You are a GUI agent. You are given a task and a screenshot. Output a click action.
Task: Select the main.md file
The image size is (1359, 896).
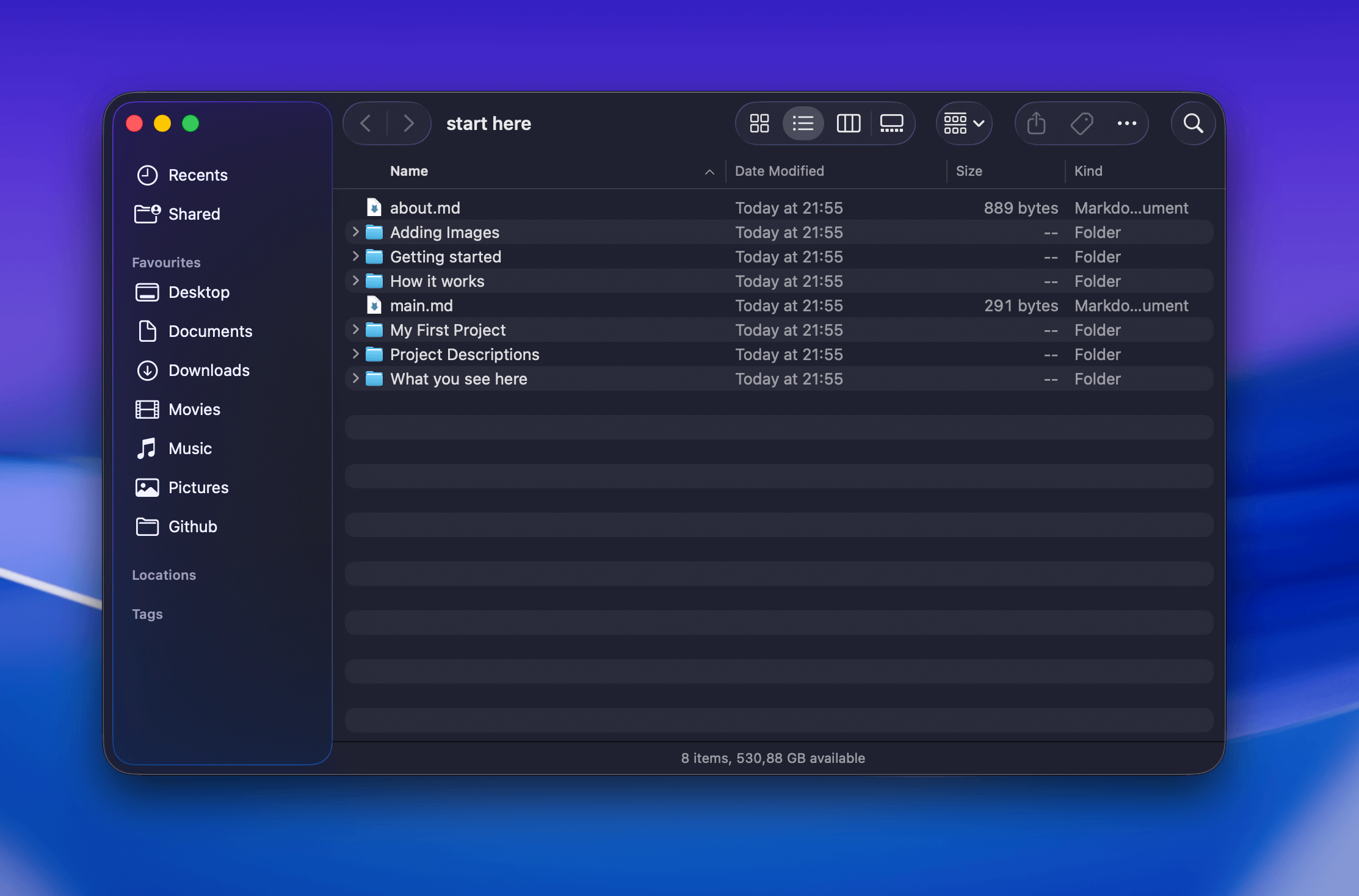click(x=421, y=306)
